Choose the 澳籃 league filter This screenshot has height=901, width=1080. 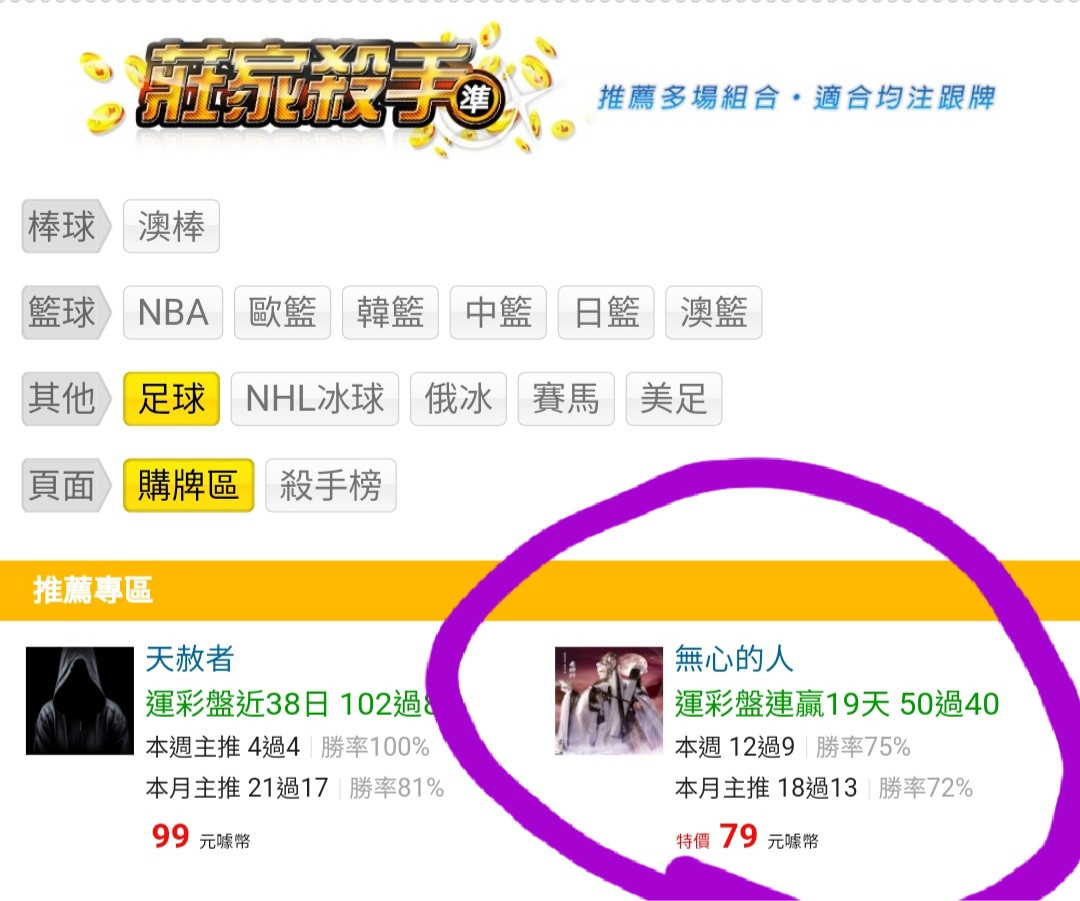(714, 313)
